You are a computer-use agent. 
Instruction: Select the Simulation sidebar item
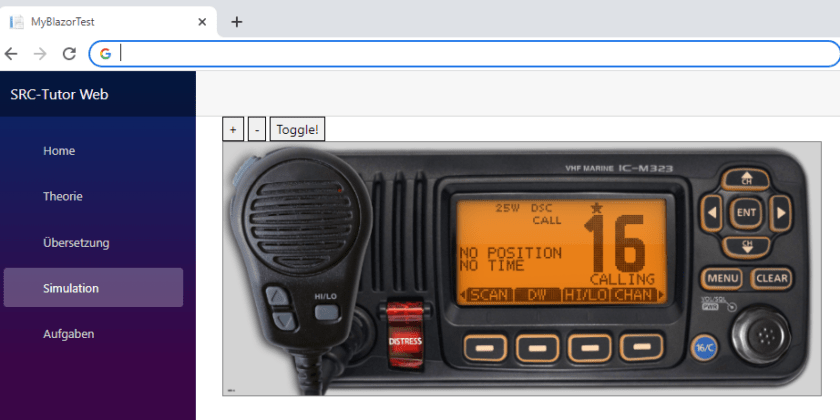click(93, 288)
